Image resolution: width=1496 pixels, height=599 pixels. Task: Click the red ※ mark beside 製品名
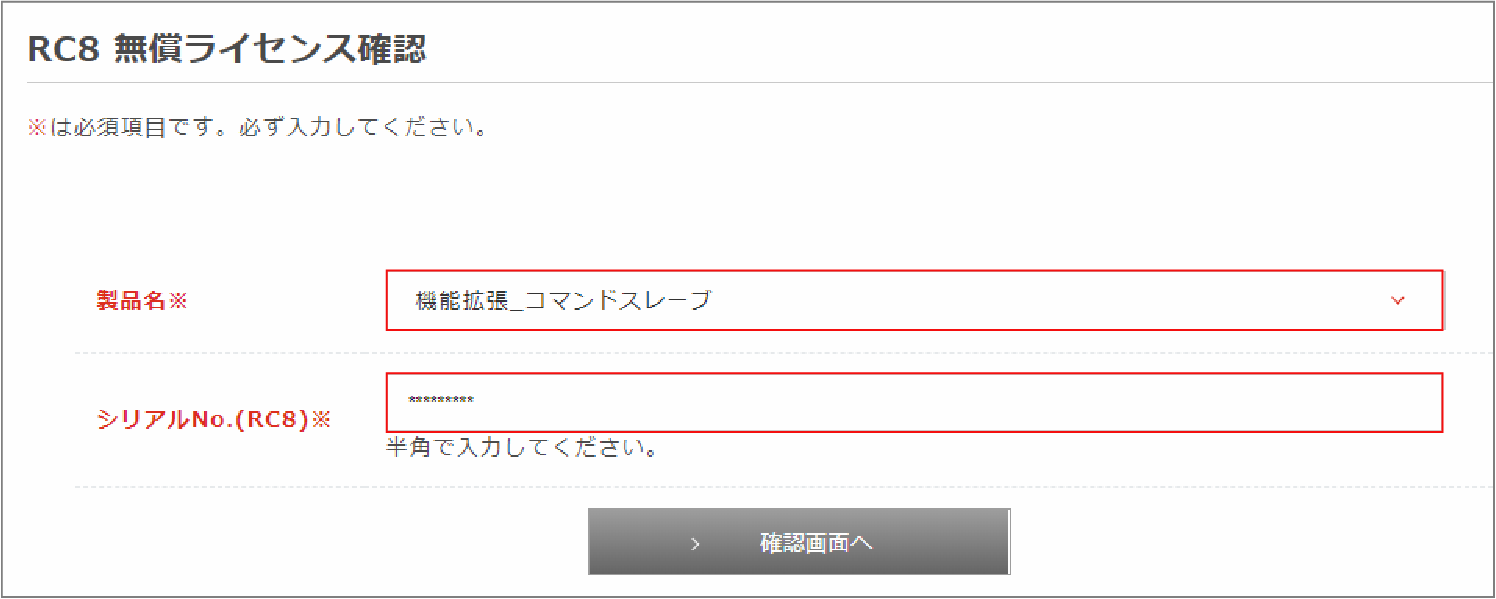coord(178,301)
